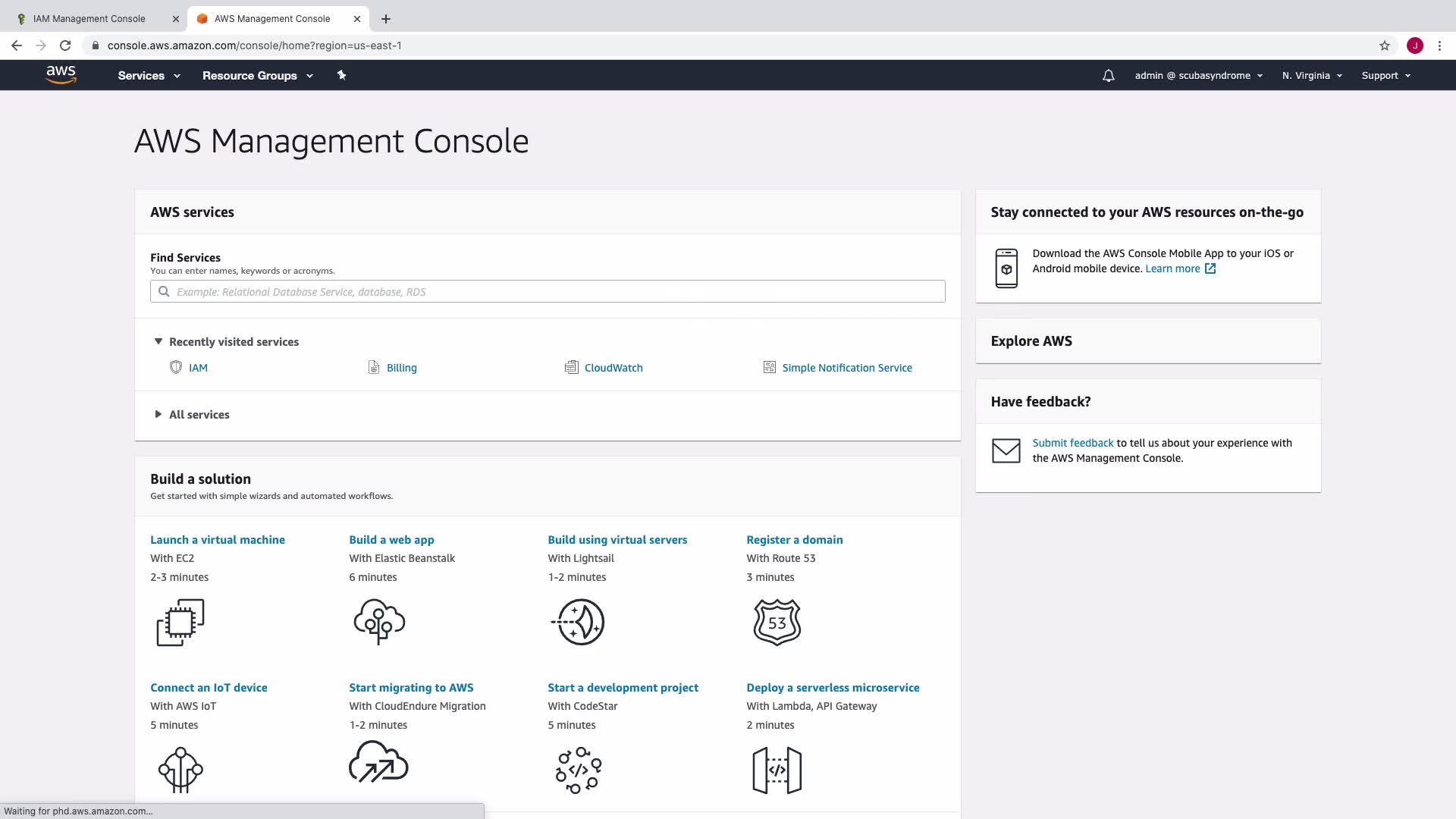Click the EC2 virtual machine chip icon
Screen dimensions: 1456x819
click(x=180, y=623)
